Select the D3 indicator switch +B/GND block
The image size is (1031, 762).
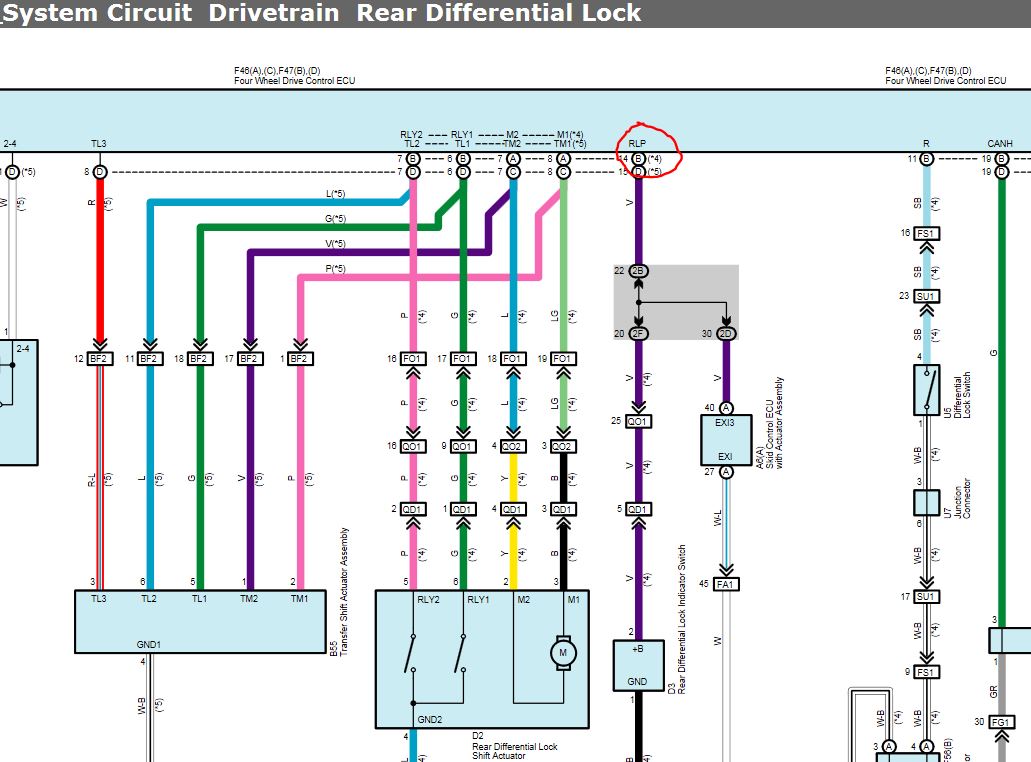point(638,665)
